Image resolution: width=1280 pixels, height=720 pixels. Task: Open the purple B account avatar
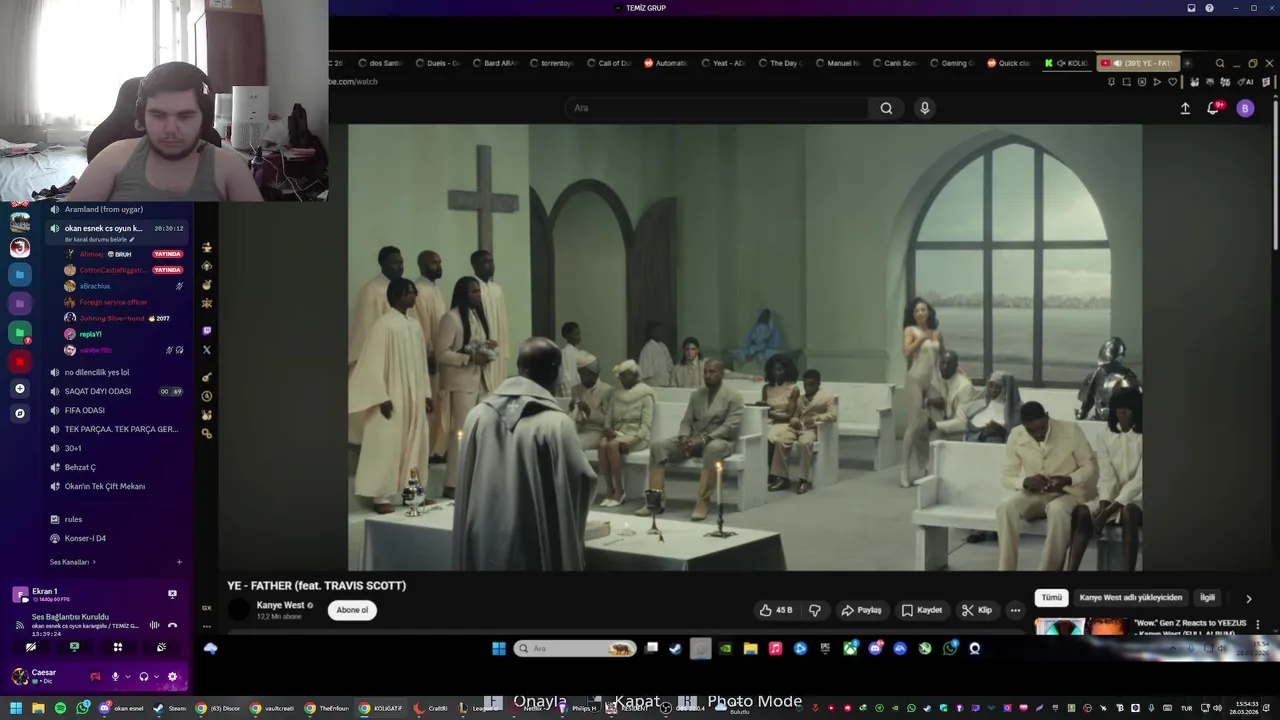pos(1245,108)
